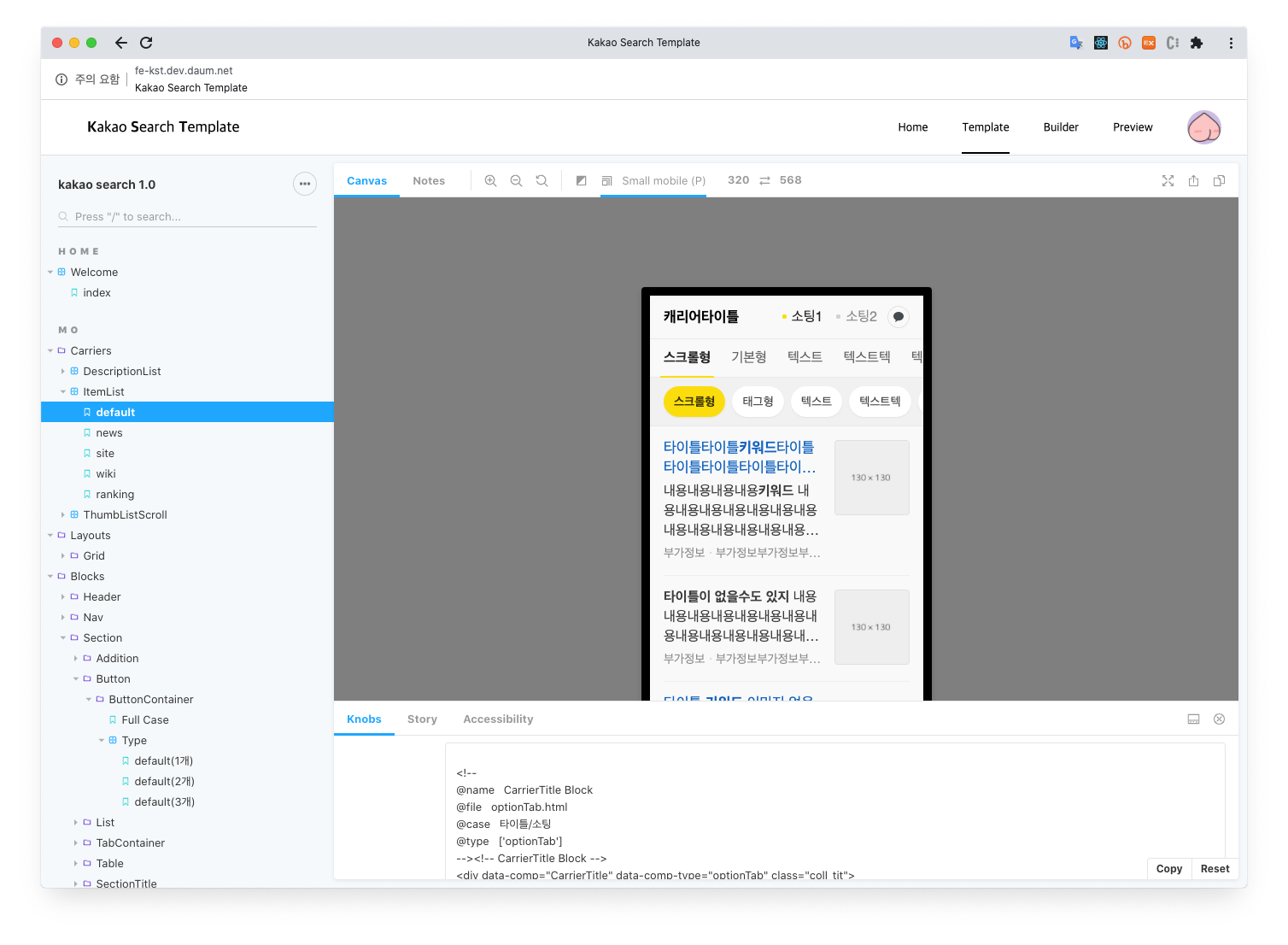Open browser three-dot menu

click(1231, 43)
